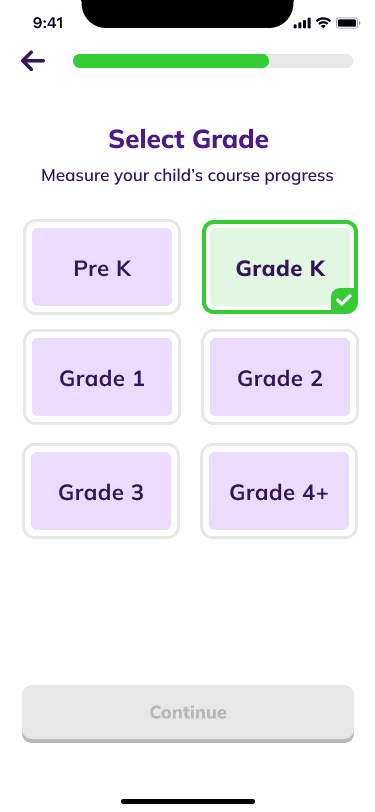Click the green filled part of progress bar
The width and height of the screenshot is (375, 812).
click(x=171, y=61)
